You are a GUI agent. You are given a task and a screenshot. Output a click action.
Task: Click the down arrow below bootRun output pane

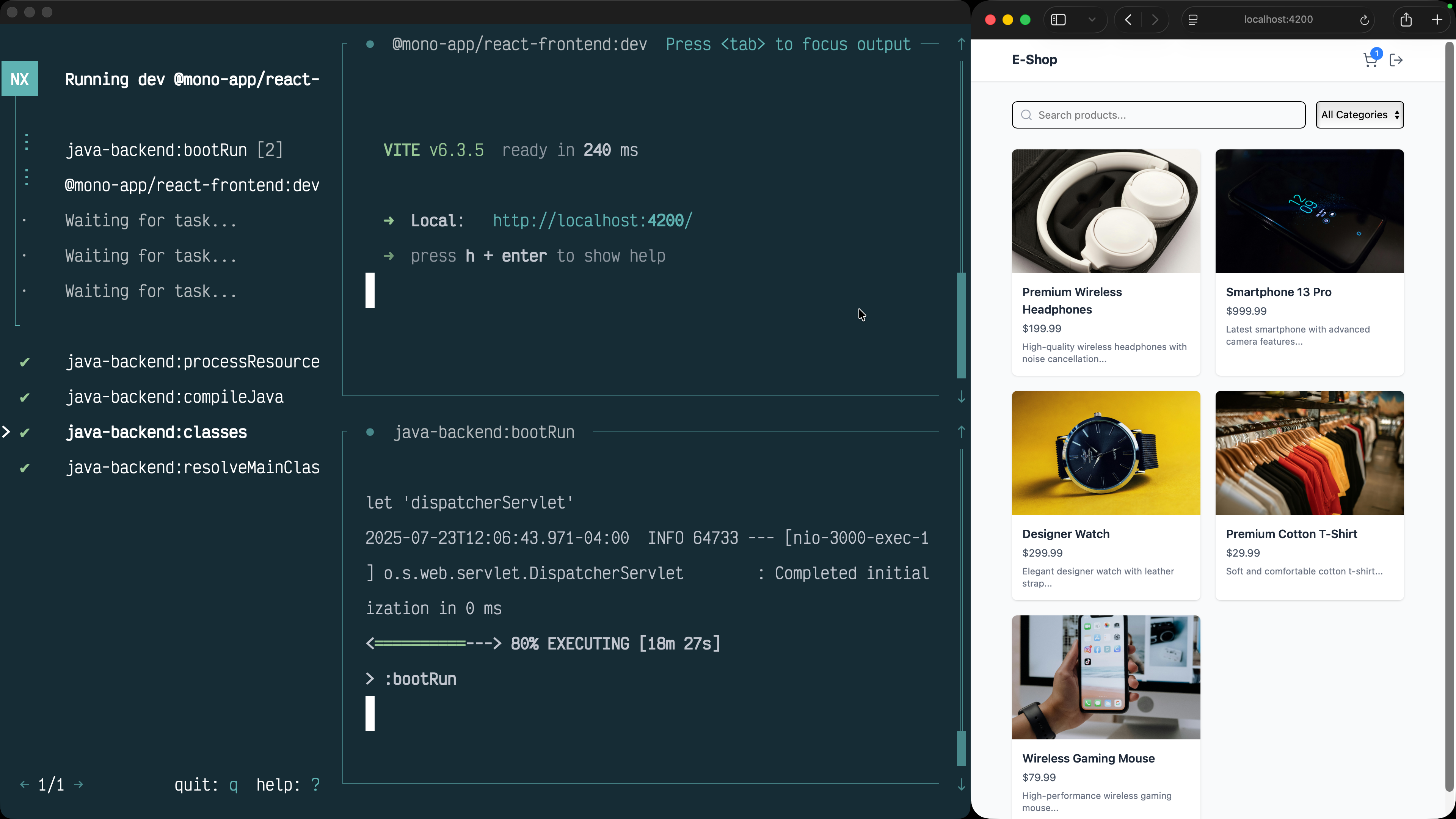click(x=961, y=784)
